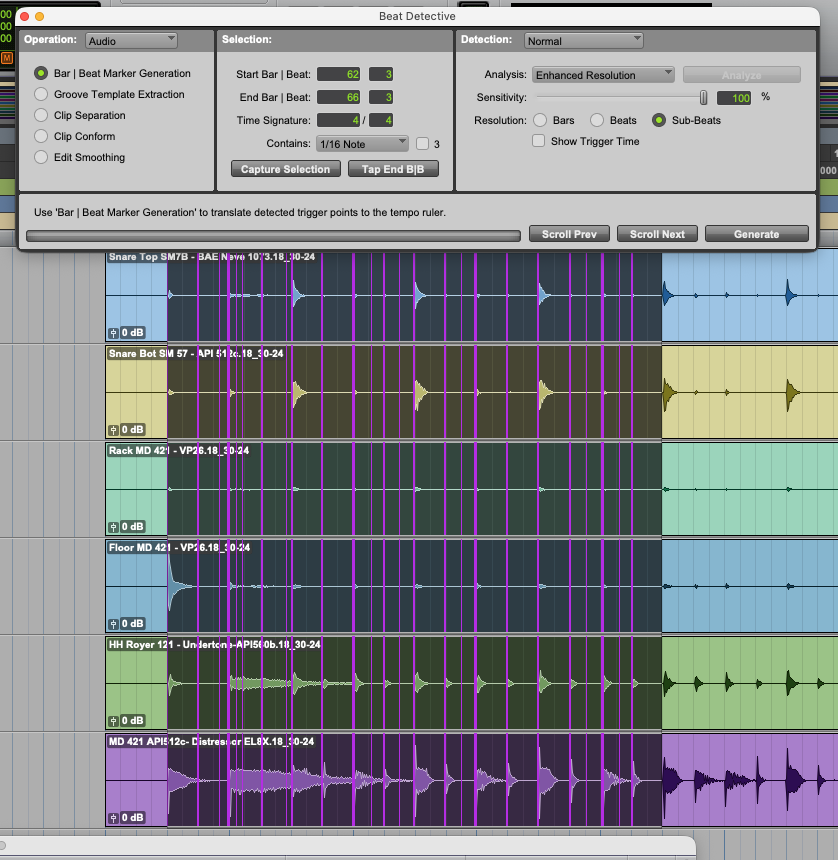Open the Contains 1/16 Note dropdown
Viewport: 838px width, 860px height.
[362, 144]
